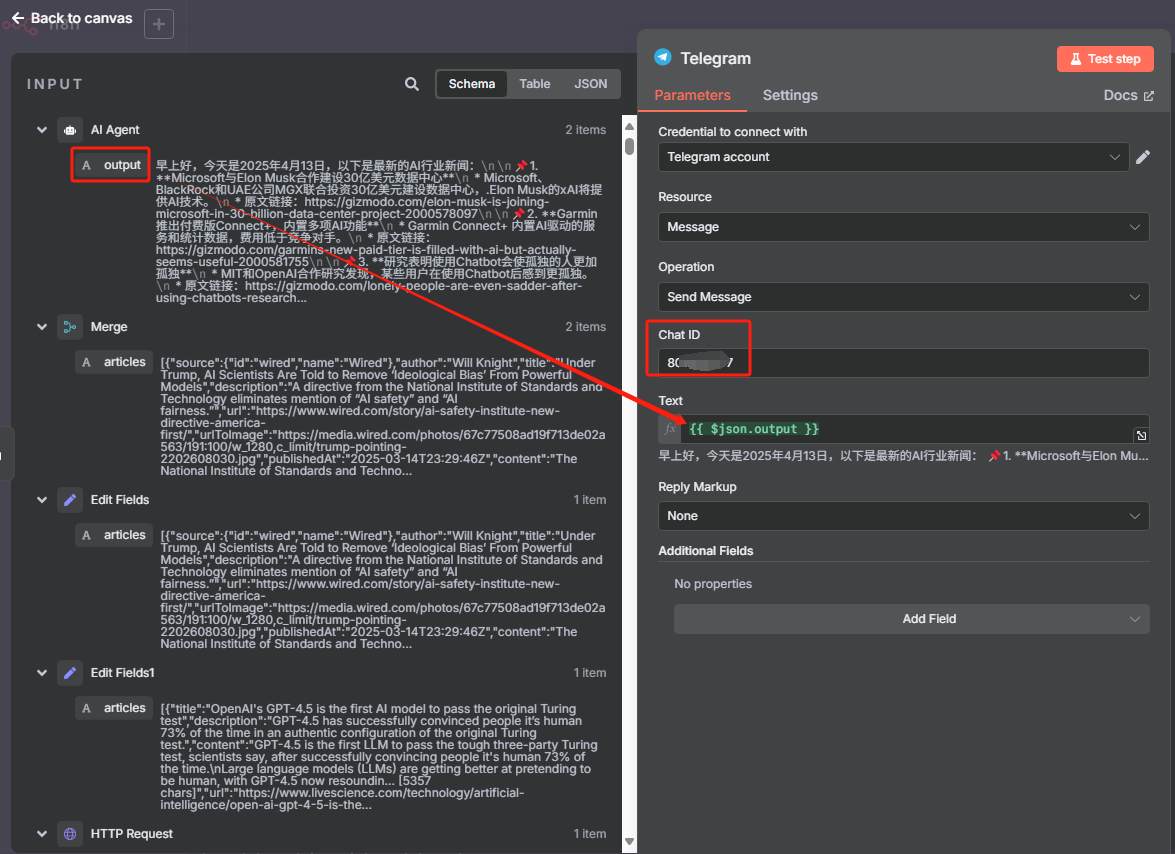Click the Telegram node title
Viewport: 1175px width, 854px height.
(x=715, y=58)
